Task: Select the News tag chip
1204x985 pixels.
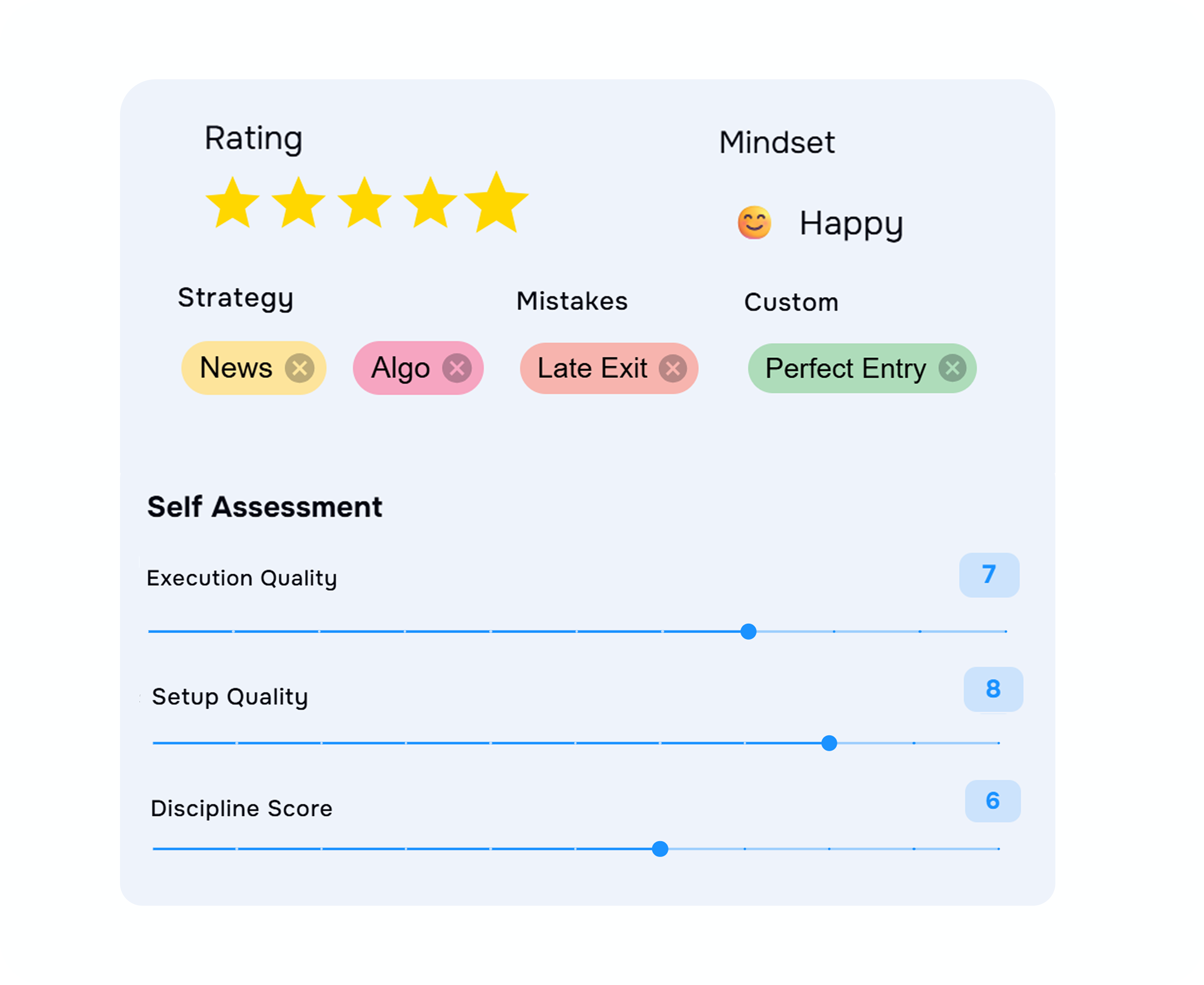Action: click(x=253, y=368)
